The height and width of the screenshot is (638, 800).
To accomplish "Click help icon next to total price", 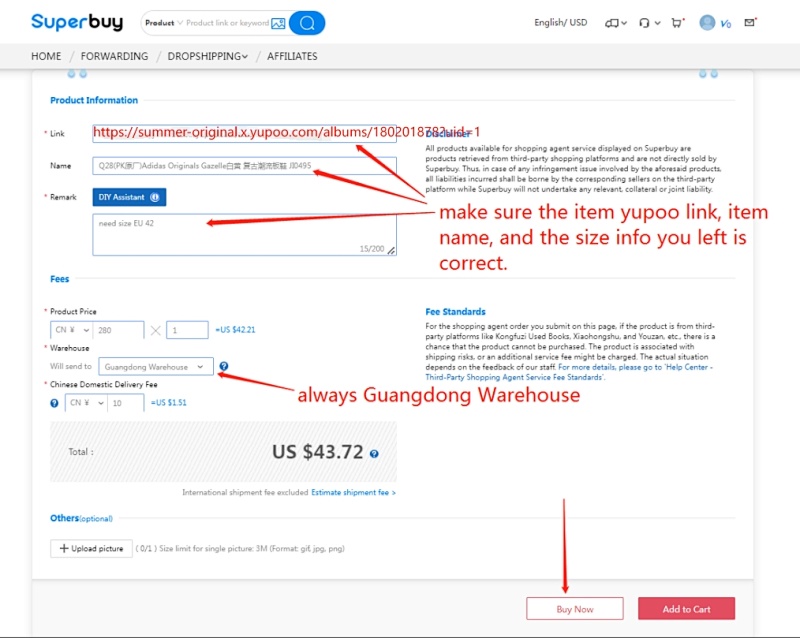I will click(374, 454).
